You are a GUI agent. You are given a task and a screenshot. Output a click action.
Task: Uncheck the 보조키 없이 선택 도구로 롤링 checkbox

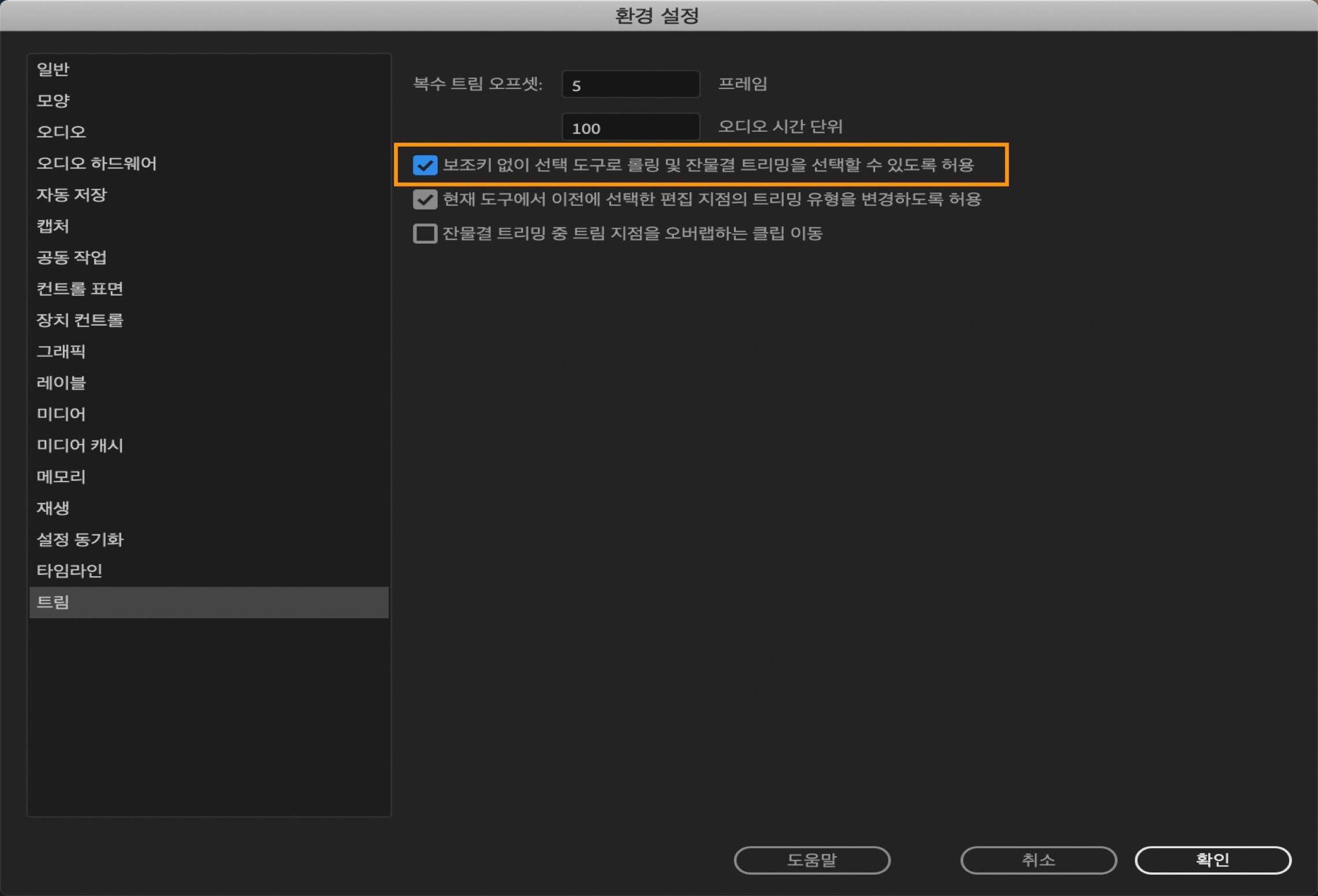click(x=425, y=165)
